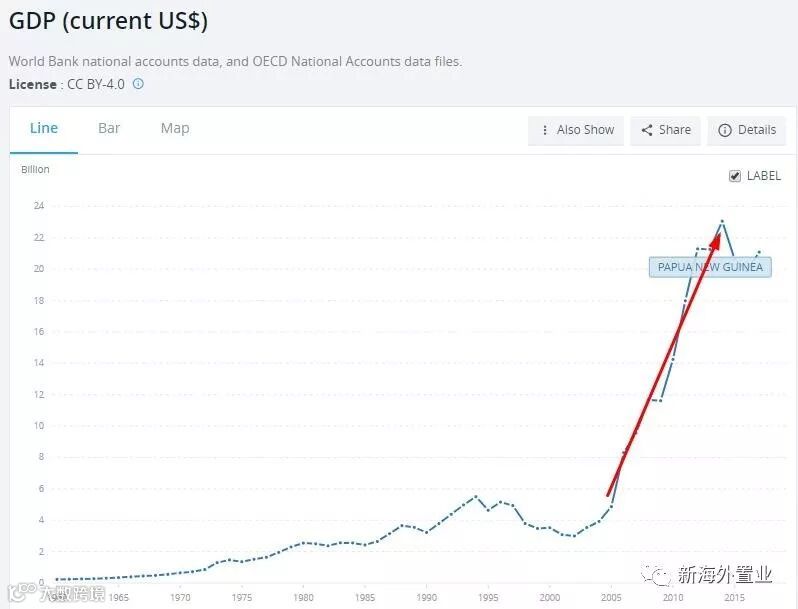The image size is (798, 609).
Task: Click the mid-1990s peak on the line
Action: (476, 496)
